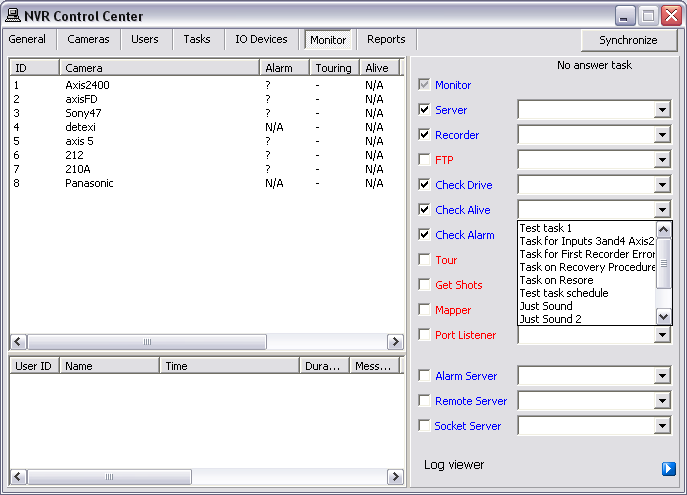The width and height of the screenshot is (687, 495).
Task: Switch to the General tab
Action: [27, 39]
